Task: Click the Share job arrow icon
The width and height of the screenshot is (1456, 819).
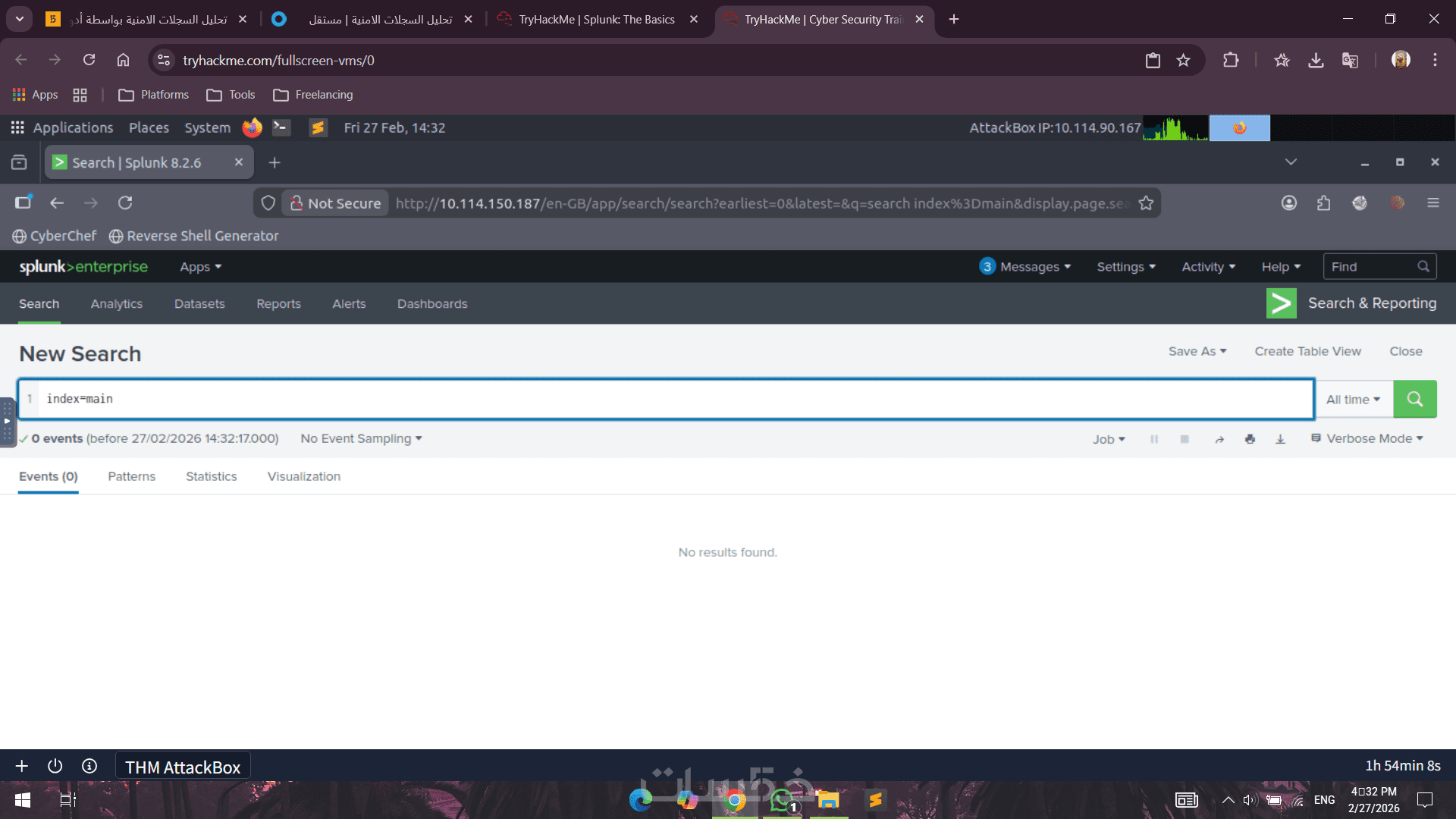Action: pyautogui.click(x=1219, y=439)
